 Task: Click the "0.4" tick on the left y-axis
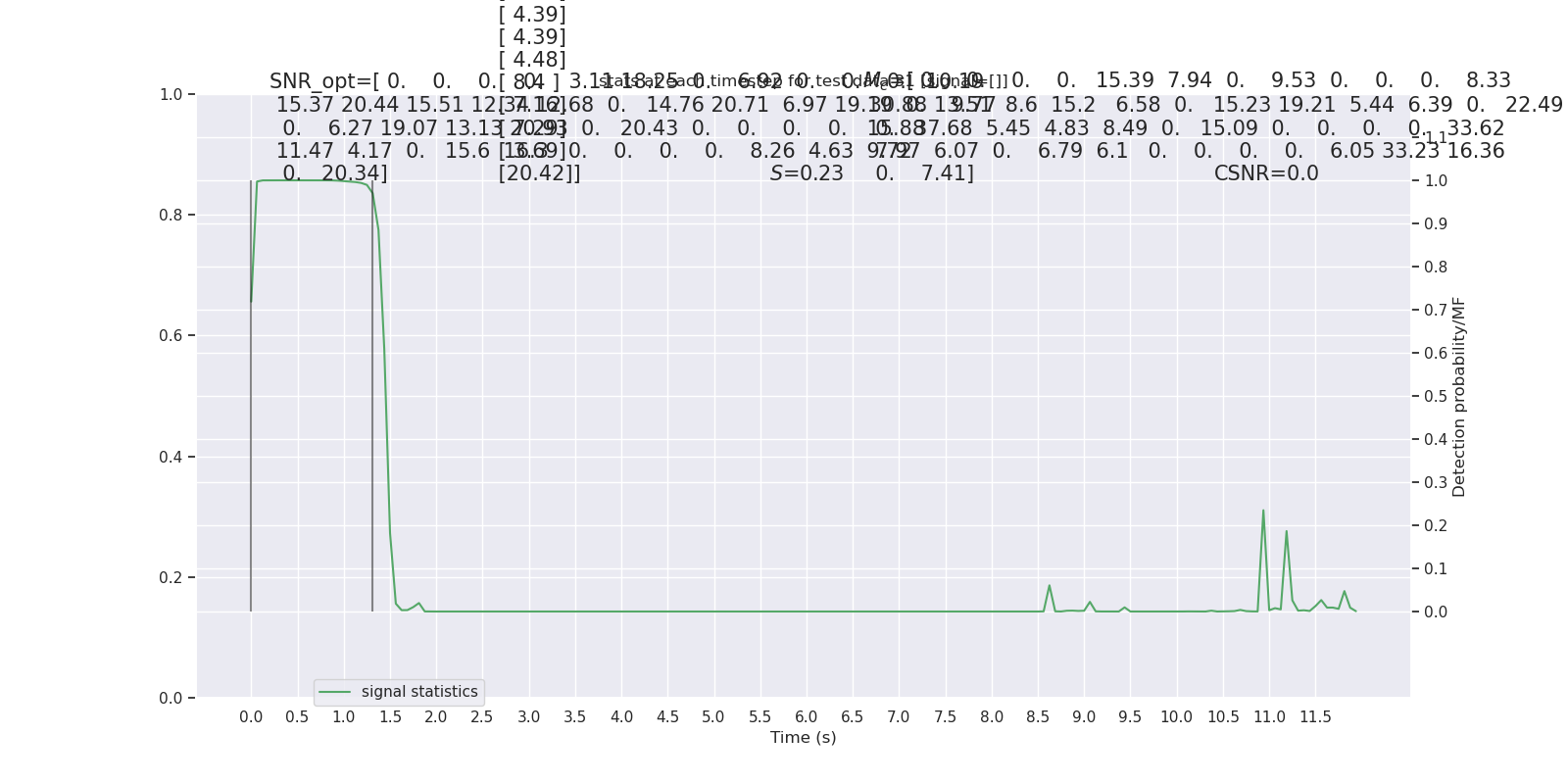click(171, 457)
